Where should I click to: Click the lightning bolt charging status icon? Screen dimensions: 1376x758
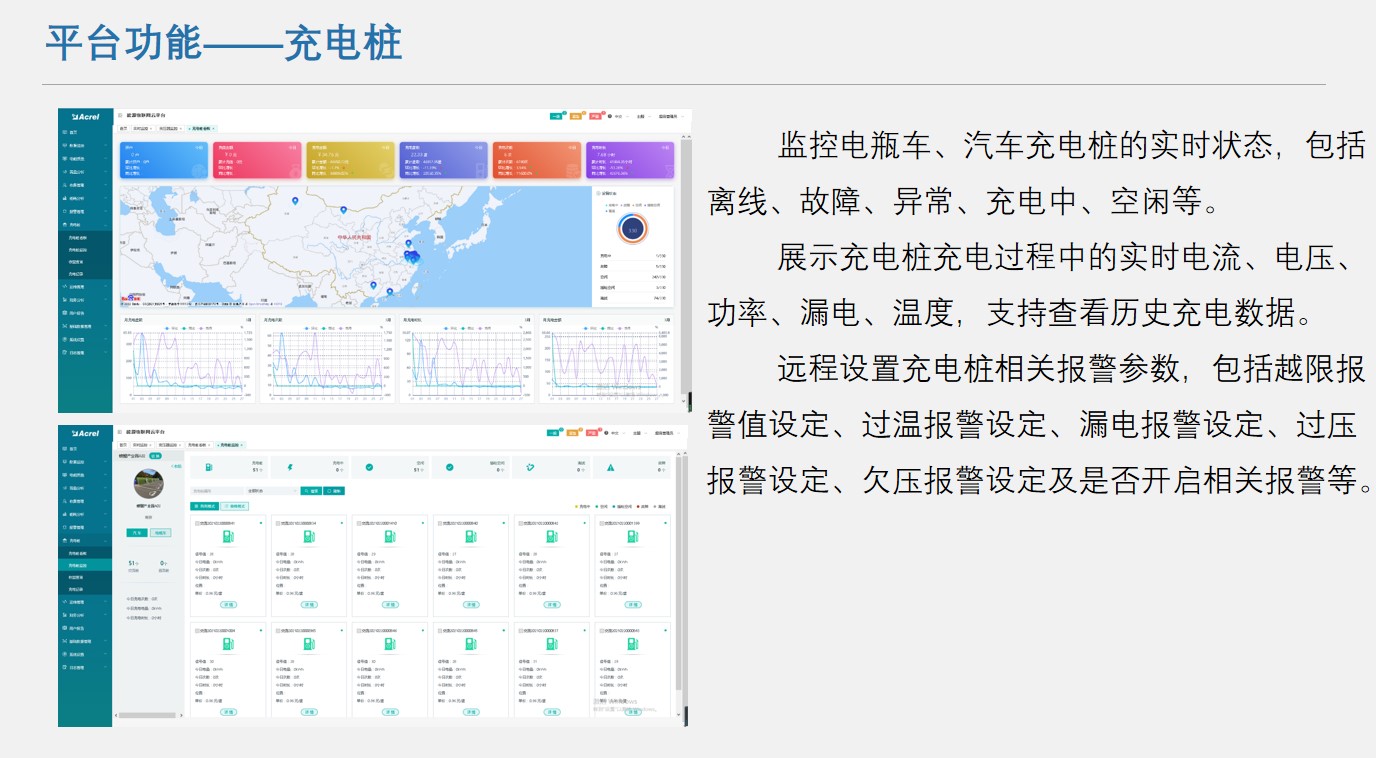(290, 467)
